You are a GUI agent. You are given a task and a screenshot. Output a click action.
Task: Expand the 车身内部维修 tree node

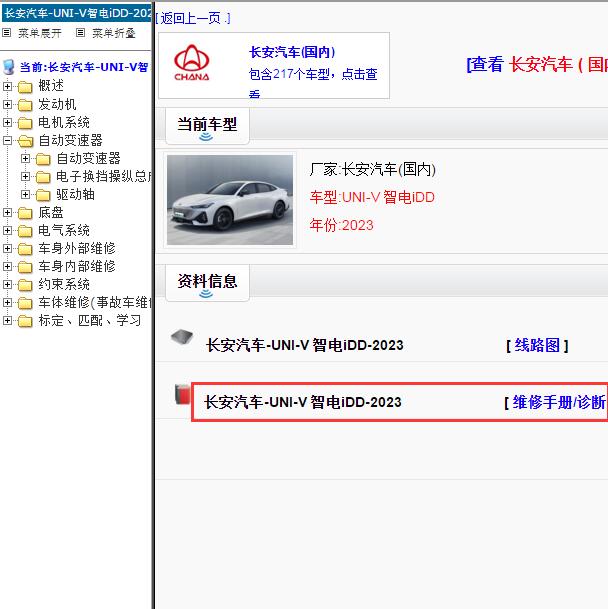click(7, 266)
